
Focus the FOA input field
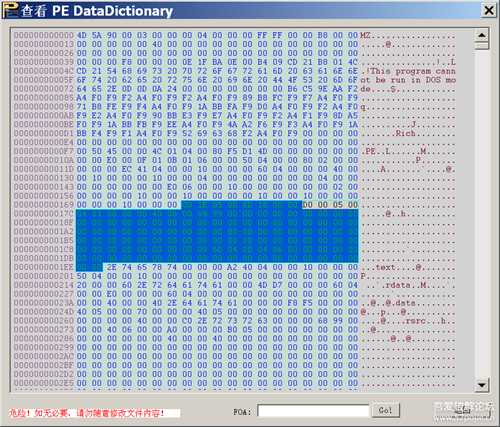tap(313, 411)
